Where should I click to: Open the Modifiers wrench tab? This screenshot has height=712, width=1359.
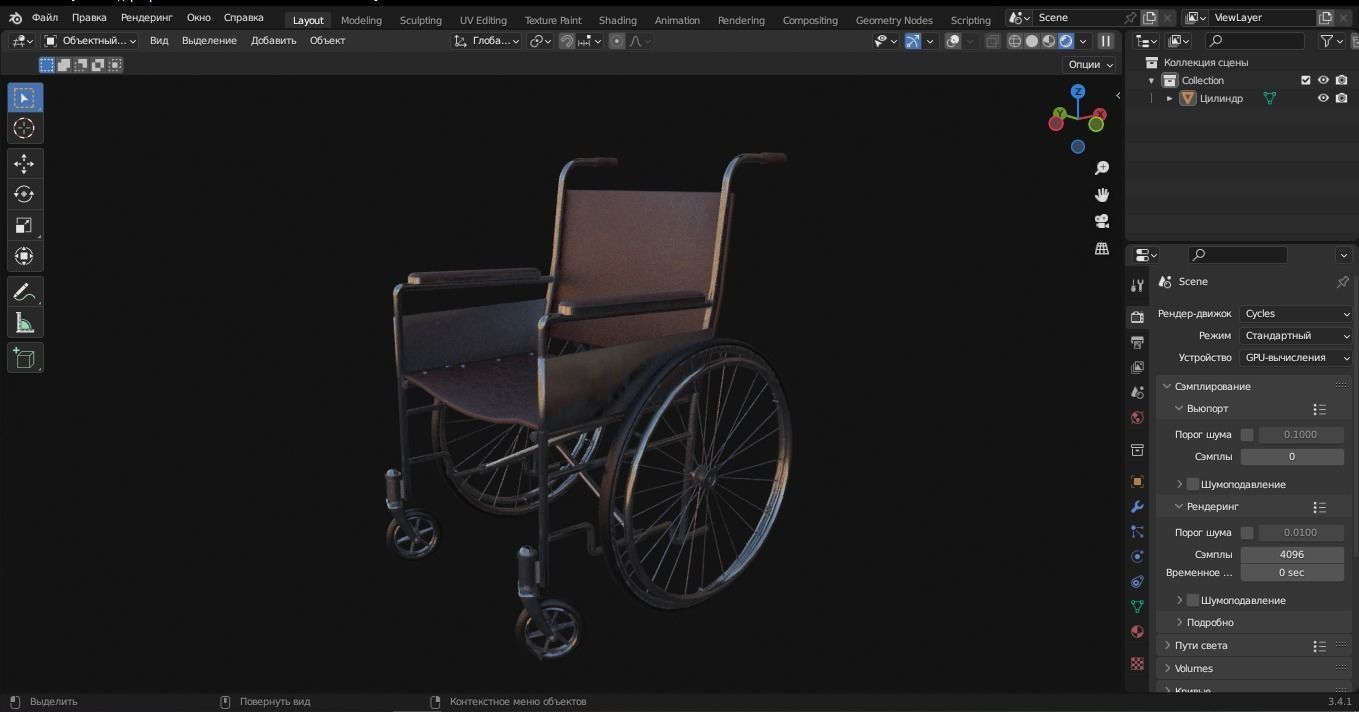point(1137,506)
